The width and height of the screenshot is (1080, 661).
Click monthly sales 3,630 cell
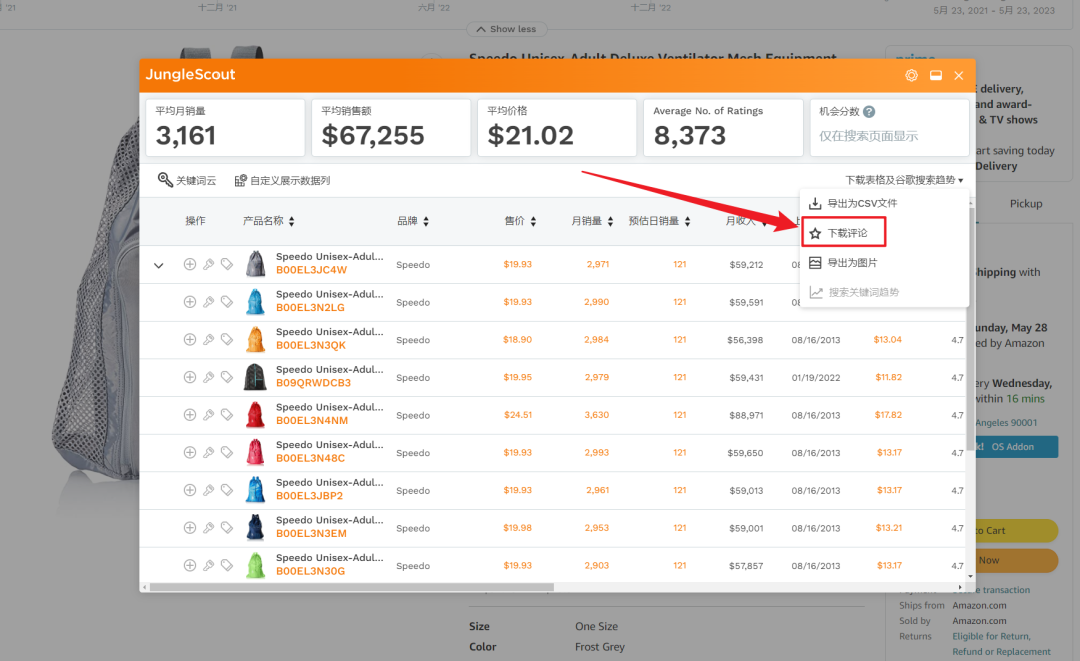[596, 415]
